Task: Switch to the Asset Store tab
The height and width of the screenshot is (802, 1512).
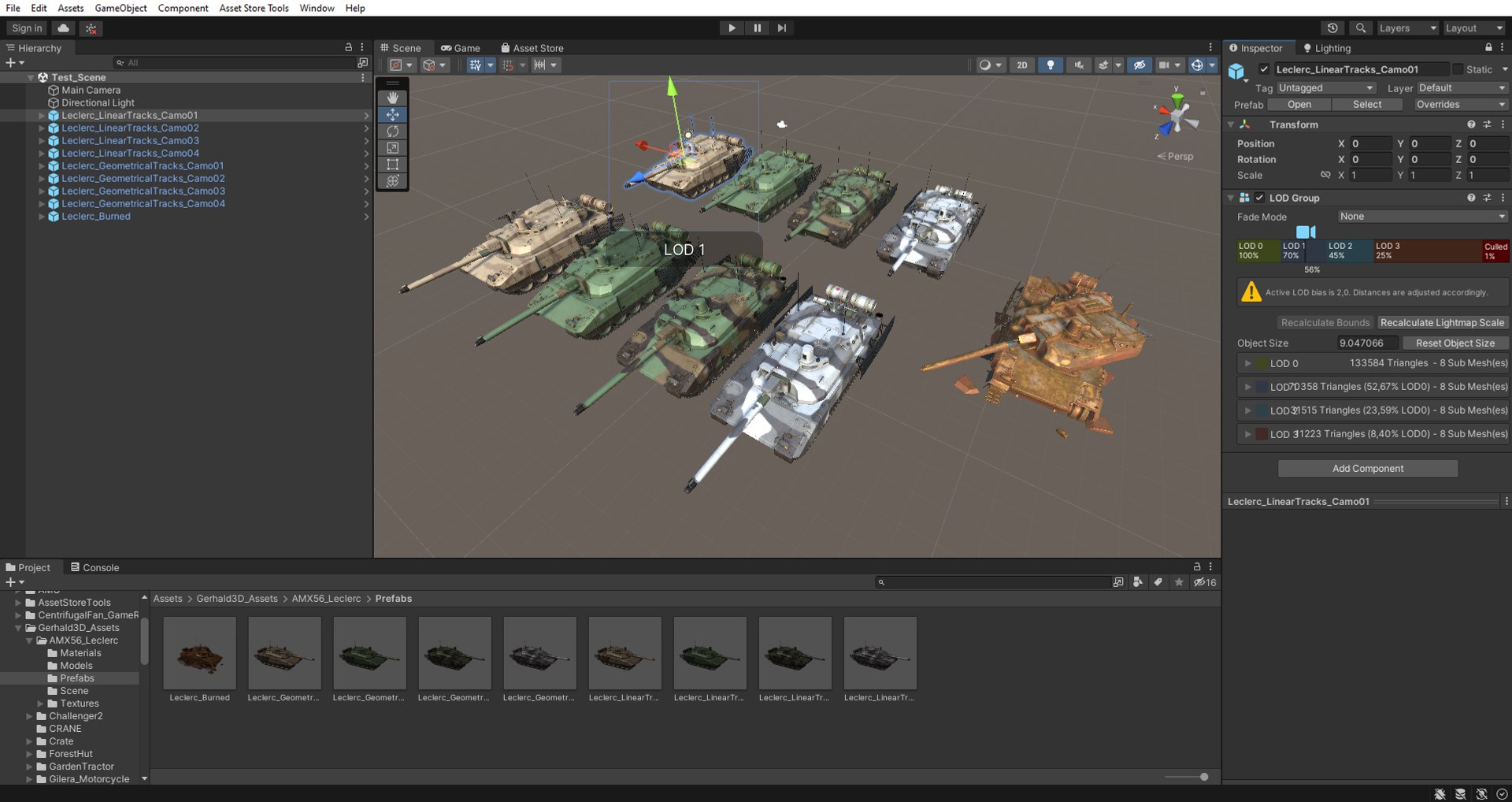Action: (x=532, y=48)
